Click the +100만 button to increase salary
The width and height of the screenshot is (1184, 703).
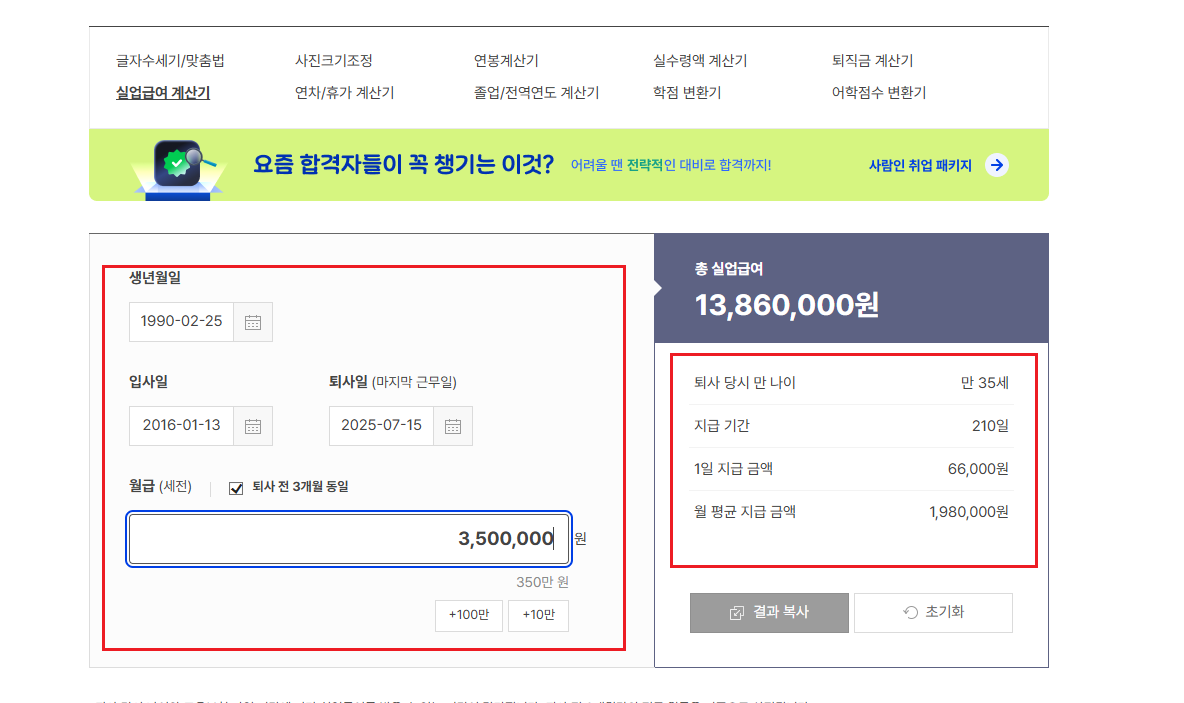point(468,616)
